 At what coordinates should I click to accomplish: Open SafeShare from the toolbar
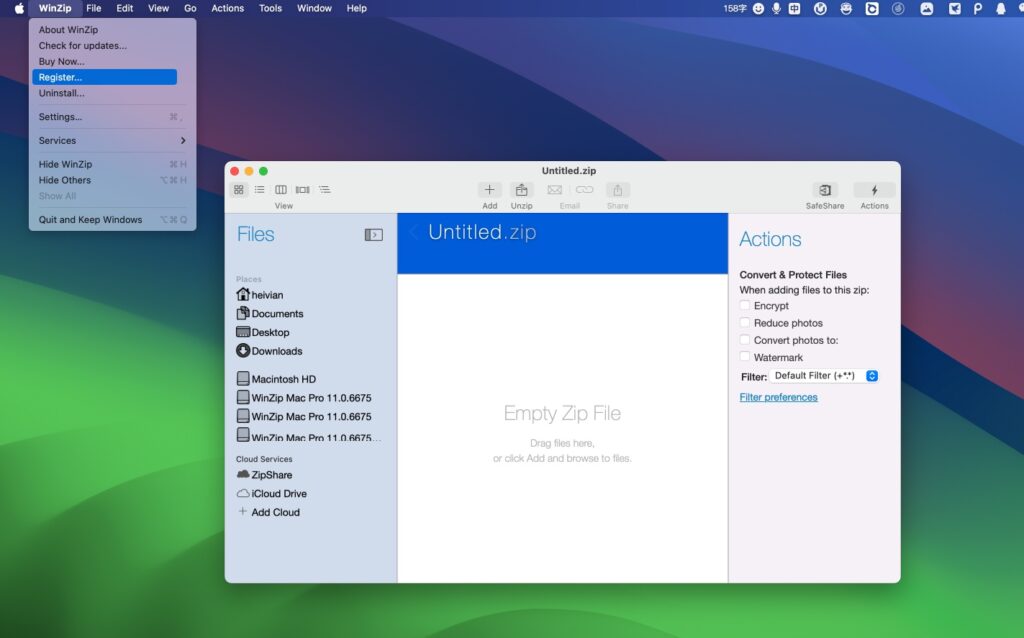tap(825, 192)
